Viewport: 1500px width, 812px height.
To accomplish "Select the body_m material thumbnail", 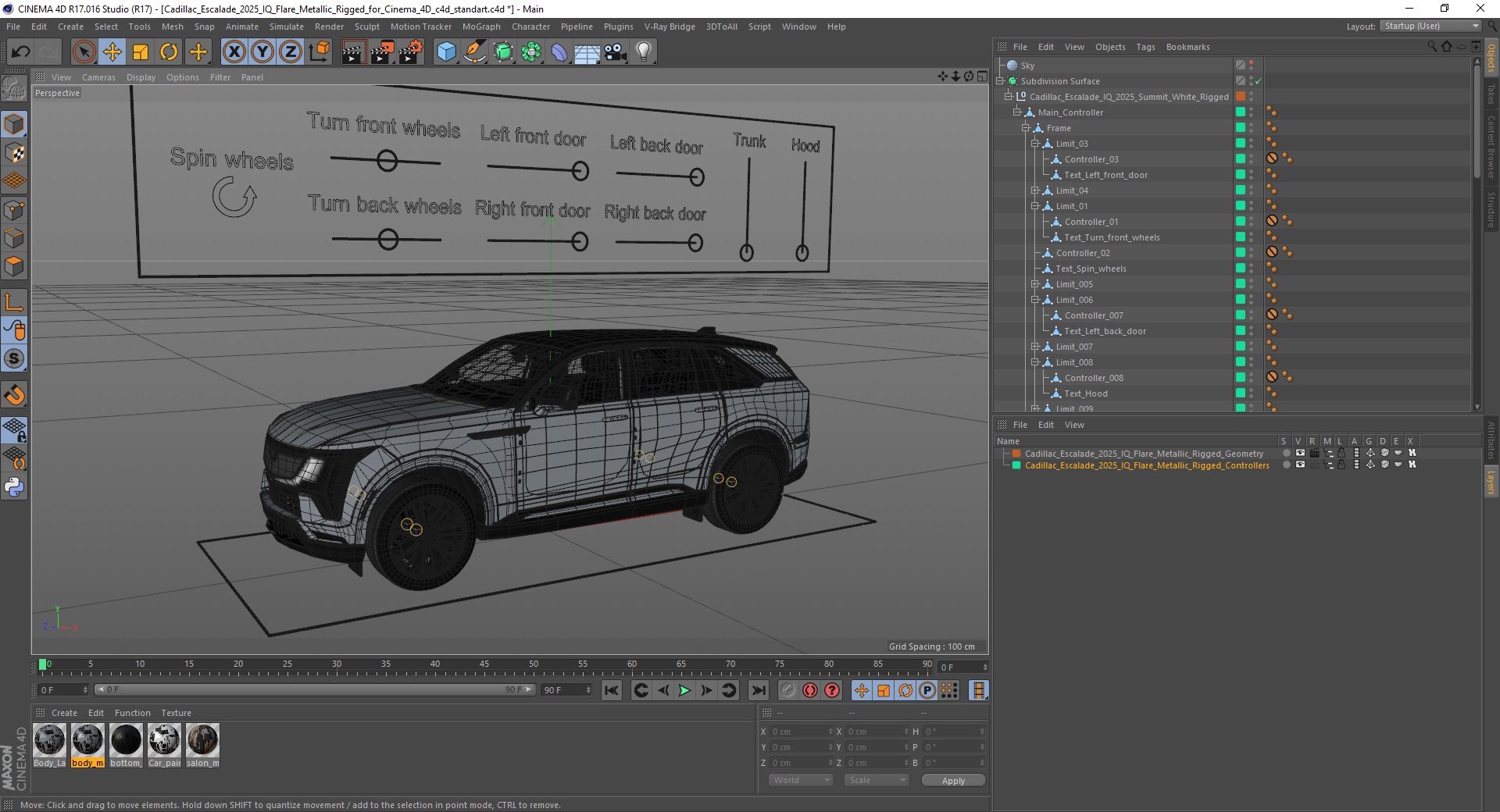I will coord(87,745).
